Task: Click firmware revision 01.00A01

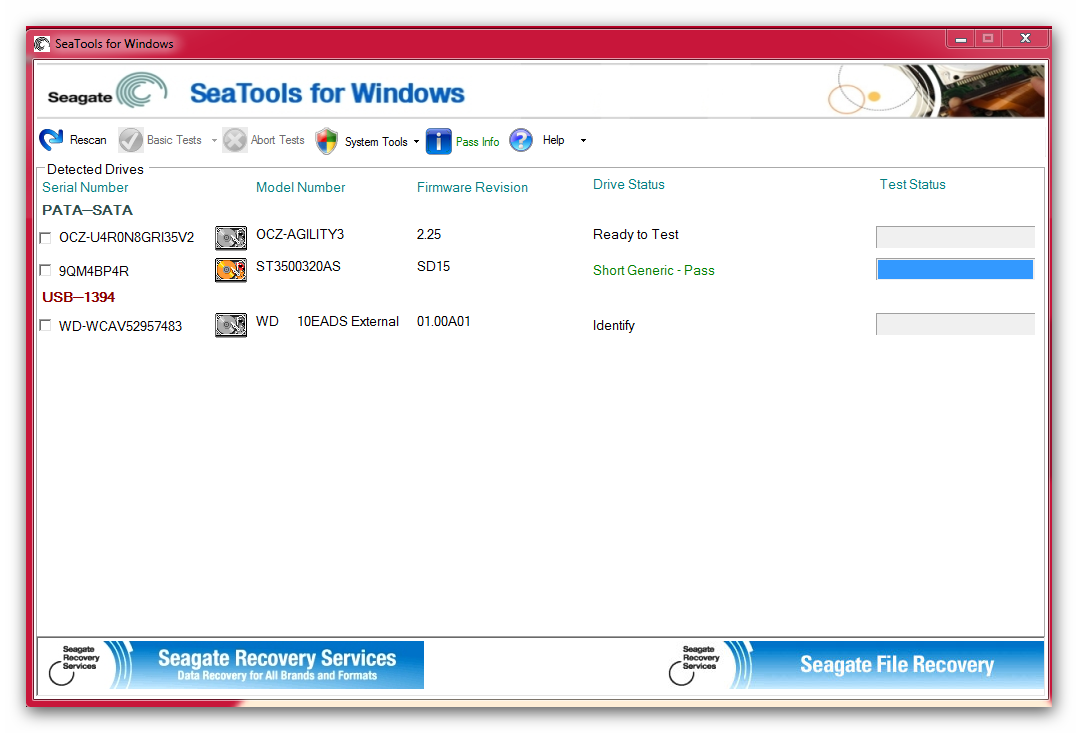Action: pos(443,321)
